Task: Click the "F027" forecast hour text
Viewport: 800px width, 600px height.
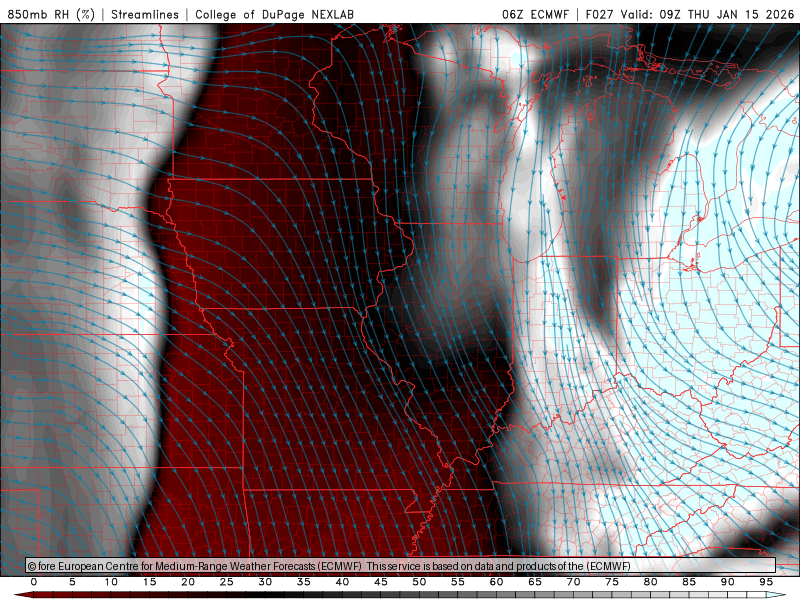Action: click(x=599, y=14)
